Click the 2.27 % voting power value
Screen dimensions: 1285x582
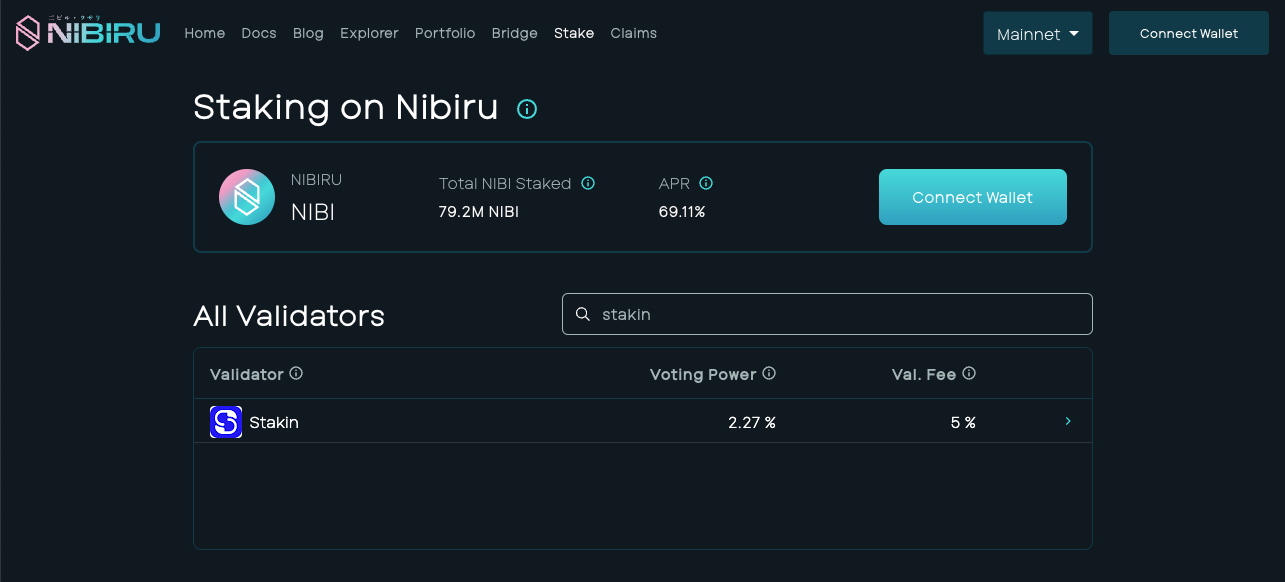pos(752,422)
